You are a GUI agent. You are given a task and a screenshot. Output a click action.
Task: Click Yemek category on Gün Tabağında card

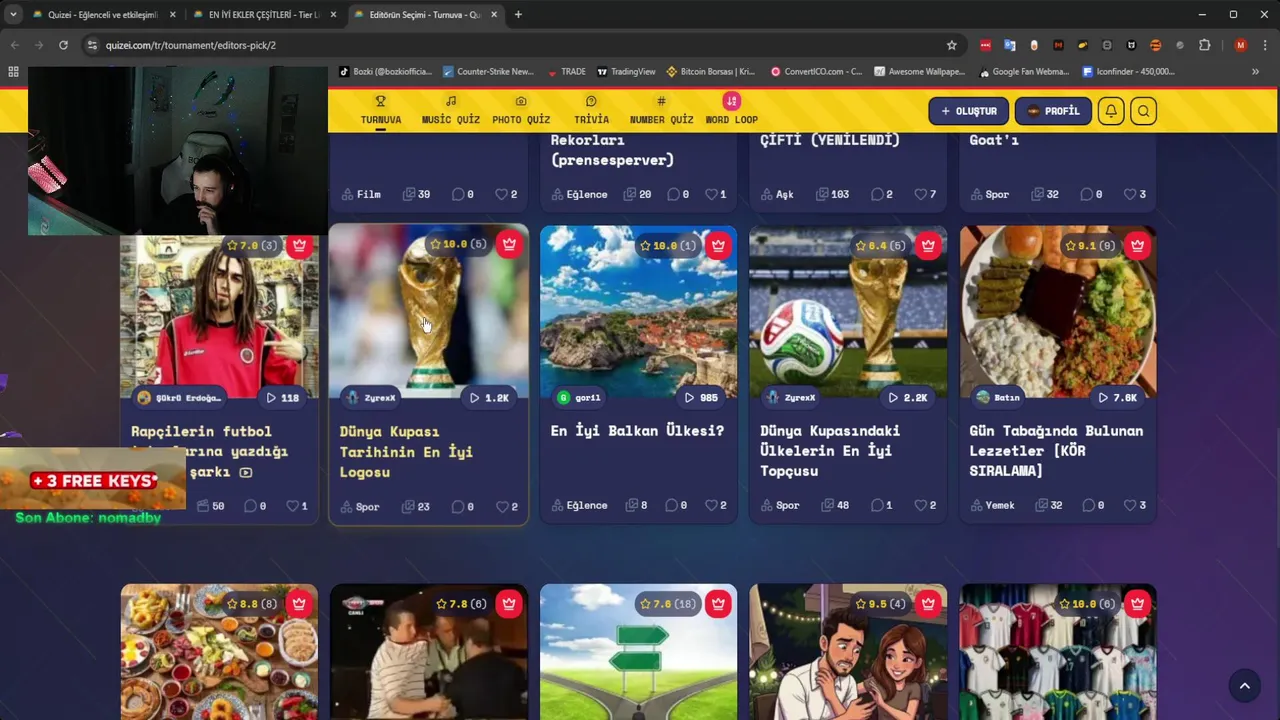click(992, 505)
